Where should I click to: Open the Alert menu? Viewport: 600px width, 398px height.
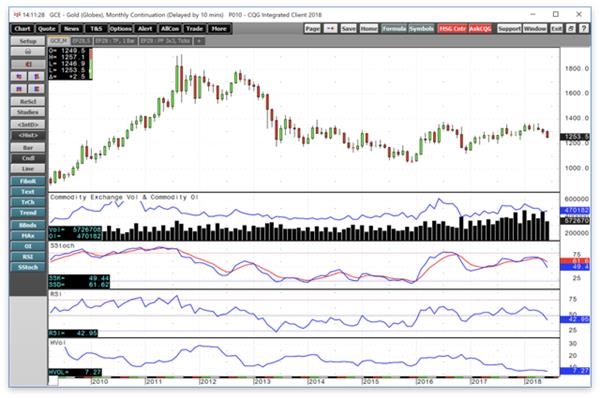coord(145,29)
